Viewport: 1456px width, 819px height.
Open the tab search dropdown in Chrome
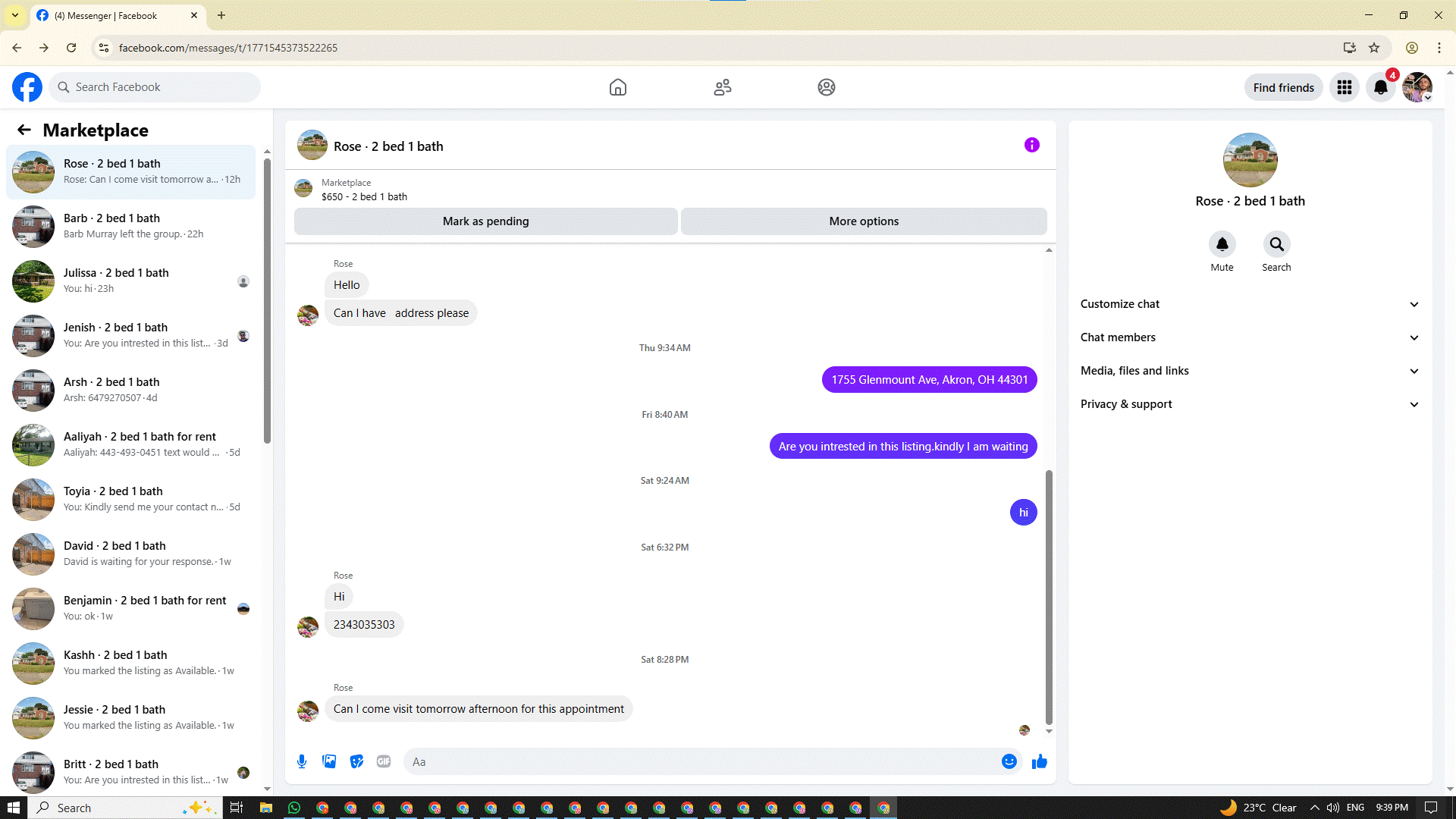click(x=15, y=15)
